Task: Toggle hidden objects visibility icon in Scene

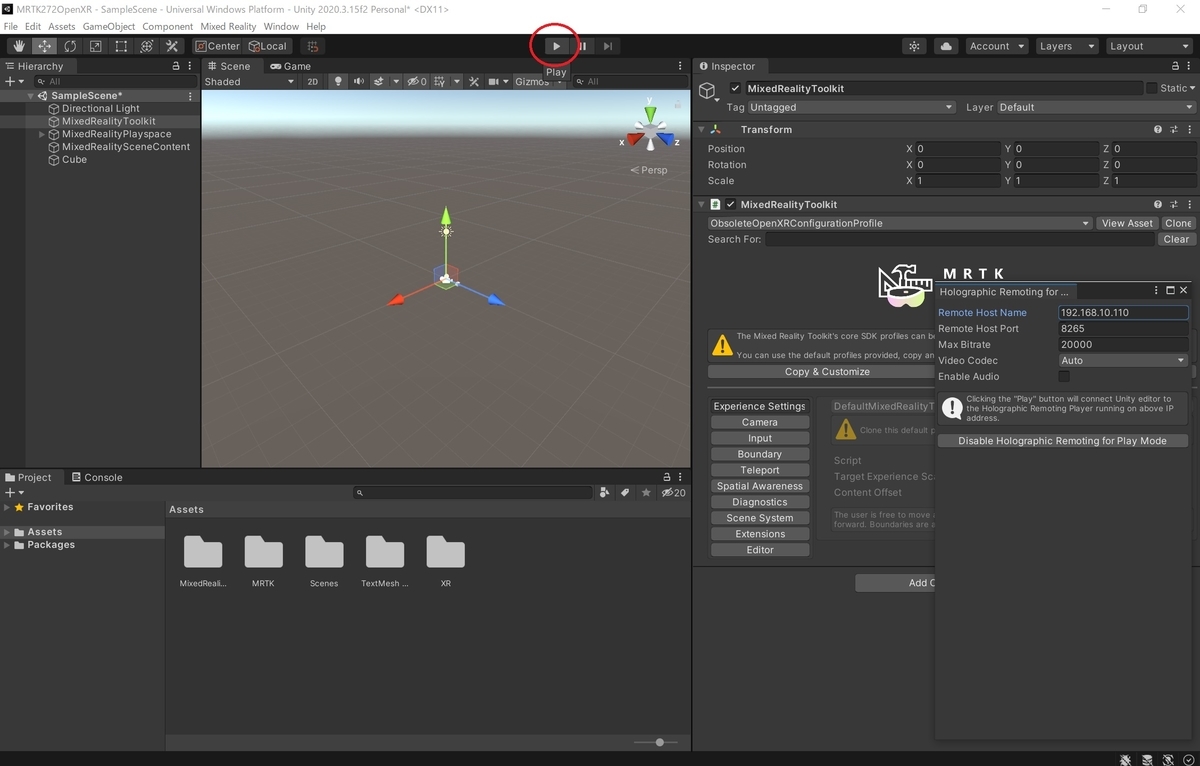Action: click(x=417, y=82)
